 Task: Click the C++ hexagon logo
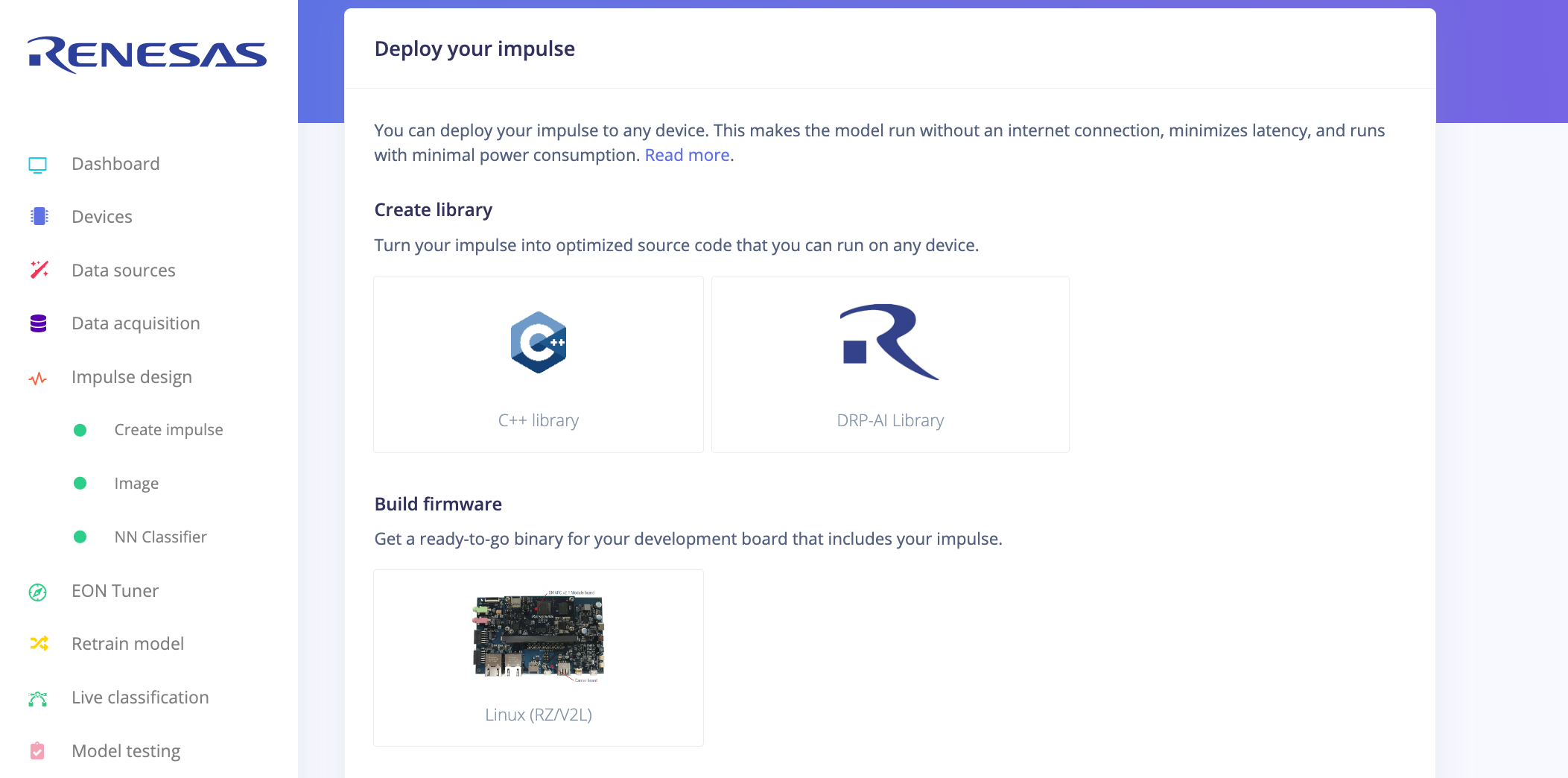coord(539,342)
